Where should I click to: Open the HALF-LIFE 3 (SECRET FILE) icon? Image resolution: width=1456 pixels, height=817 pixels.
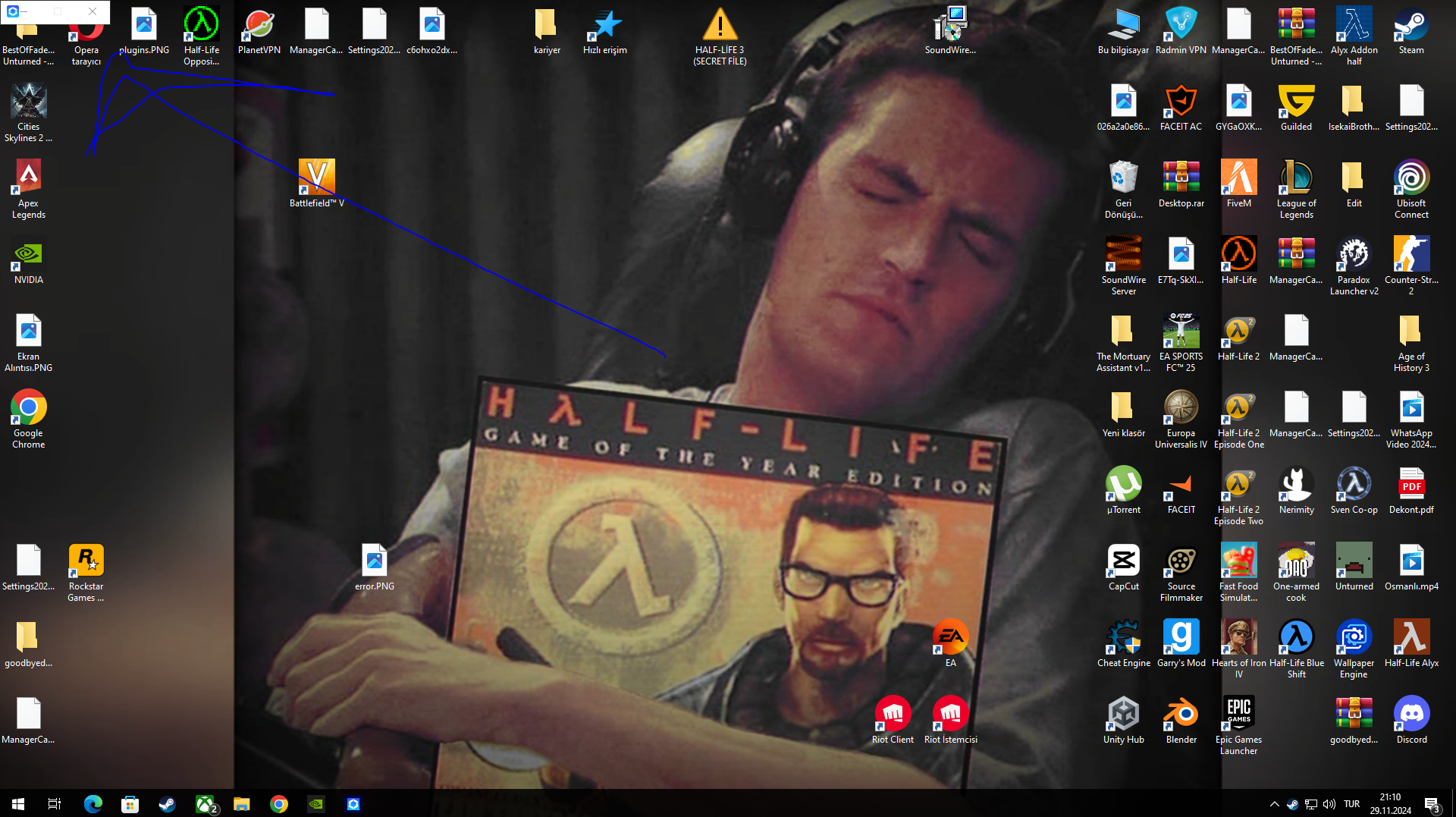[x=720, y=36]
